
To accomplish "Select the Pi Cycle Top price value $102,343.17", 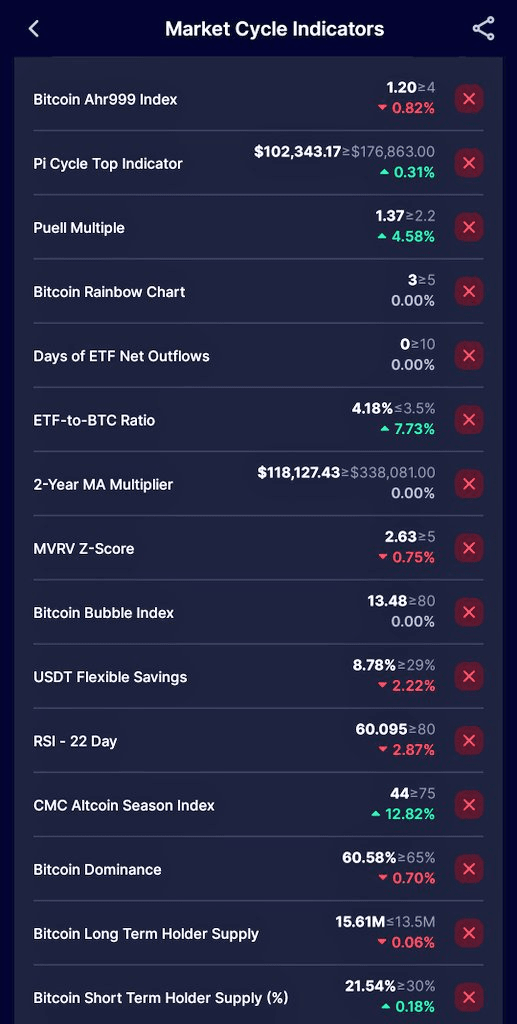I will click(297, 152).
